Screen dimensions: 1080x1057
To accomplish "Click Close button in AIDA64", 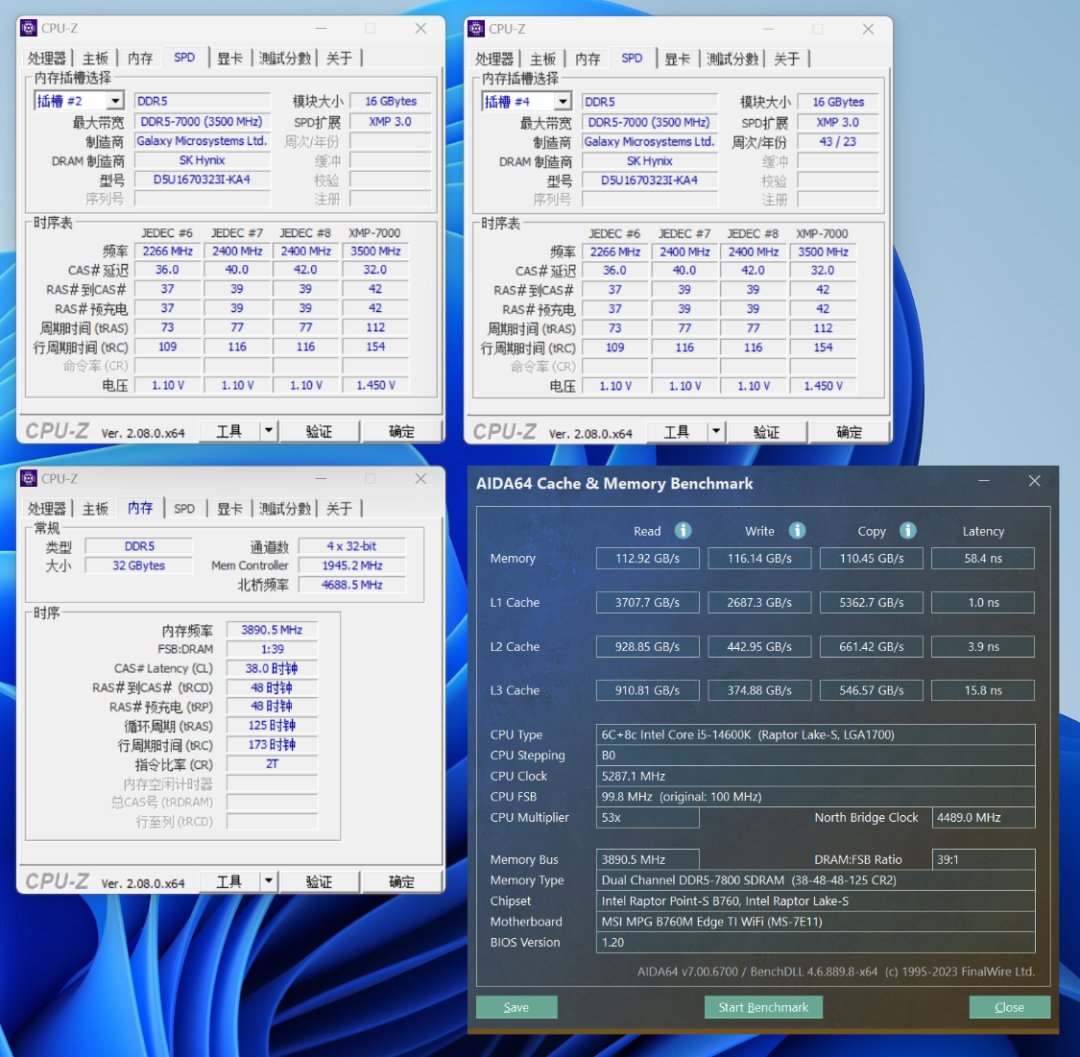I will click(1010, 1007).
